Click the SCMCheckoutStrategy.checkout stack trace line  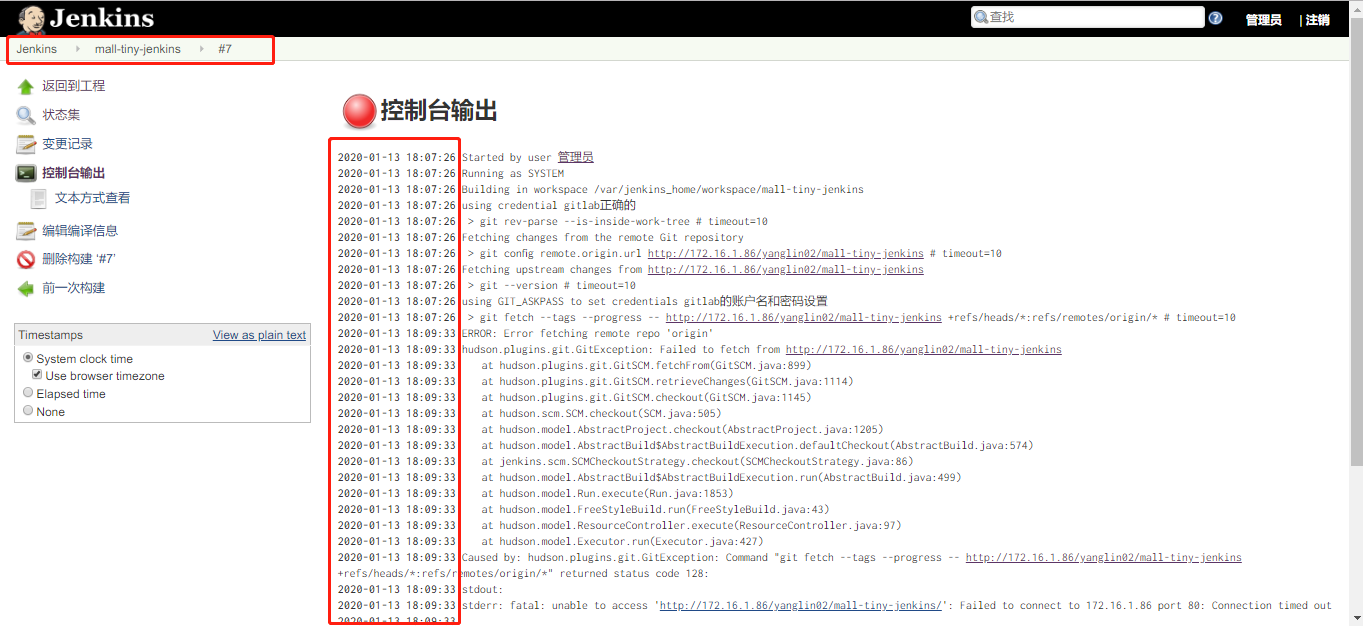697,461
